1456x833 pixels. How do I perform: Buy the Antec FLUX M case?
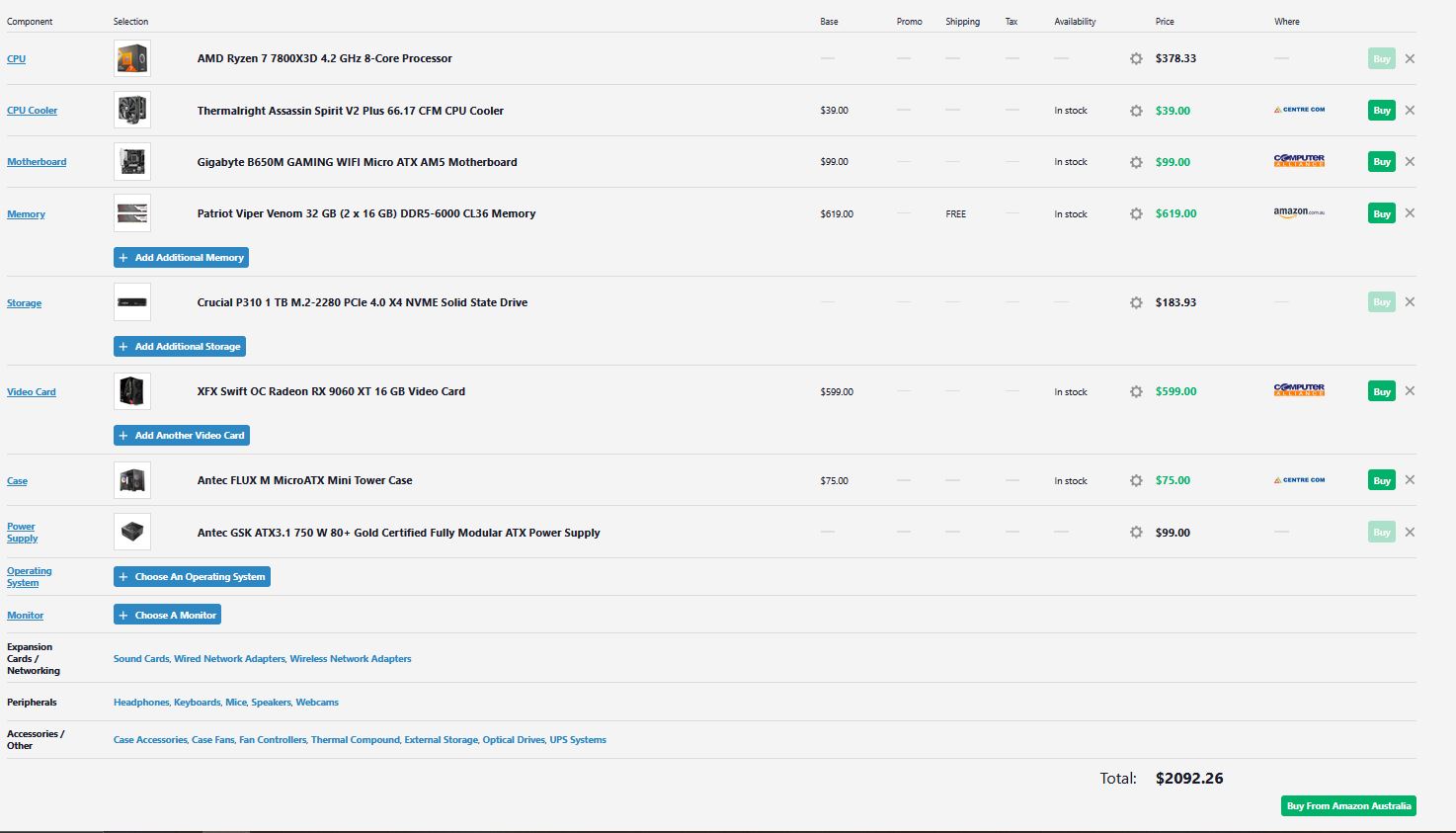[1382, 480]
